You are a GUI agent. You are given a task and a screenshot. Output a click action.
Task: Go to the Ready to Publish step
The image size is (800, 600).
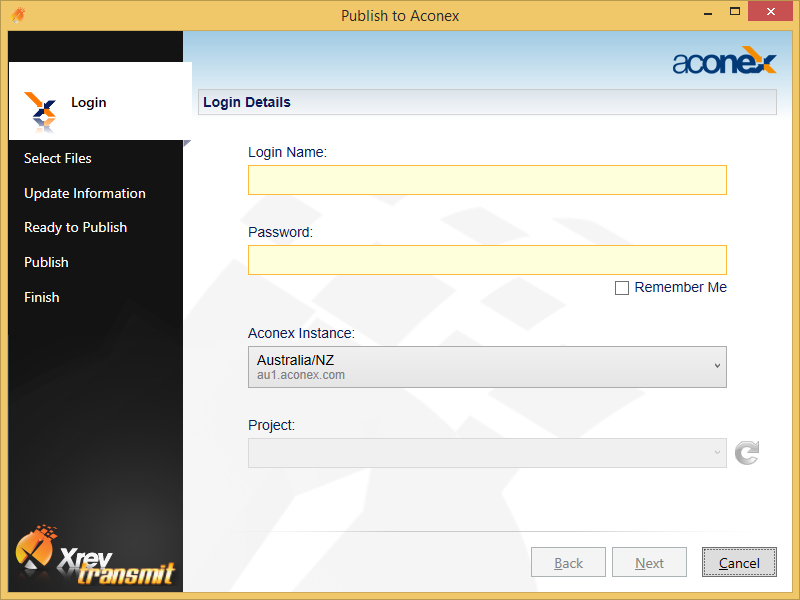76,228
